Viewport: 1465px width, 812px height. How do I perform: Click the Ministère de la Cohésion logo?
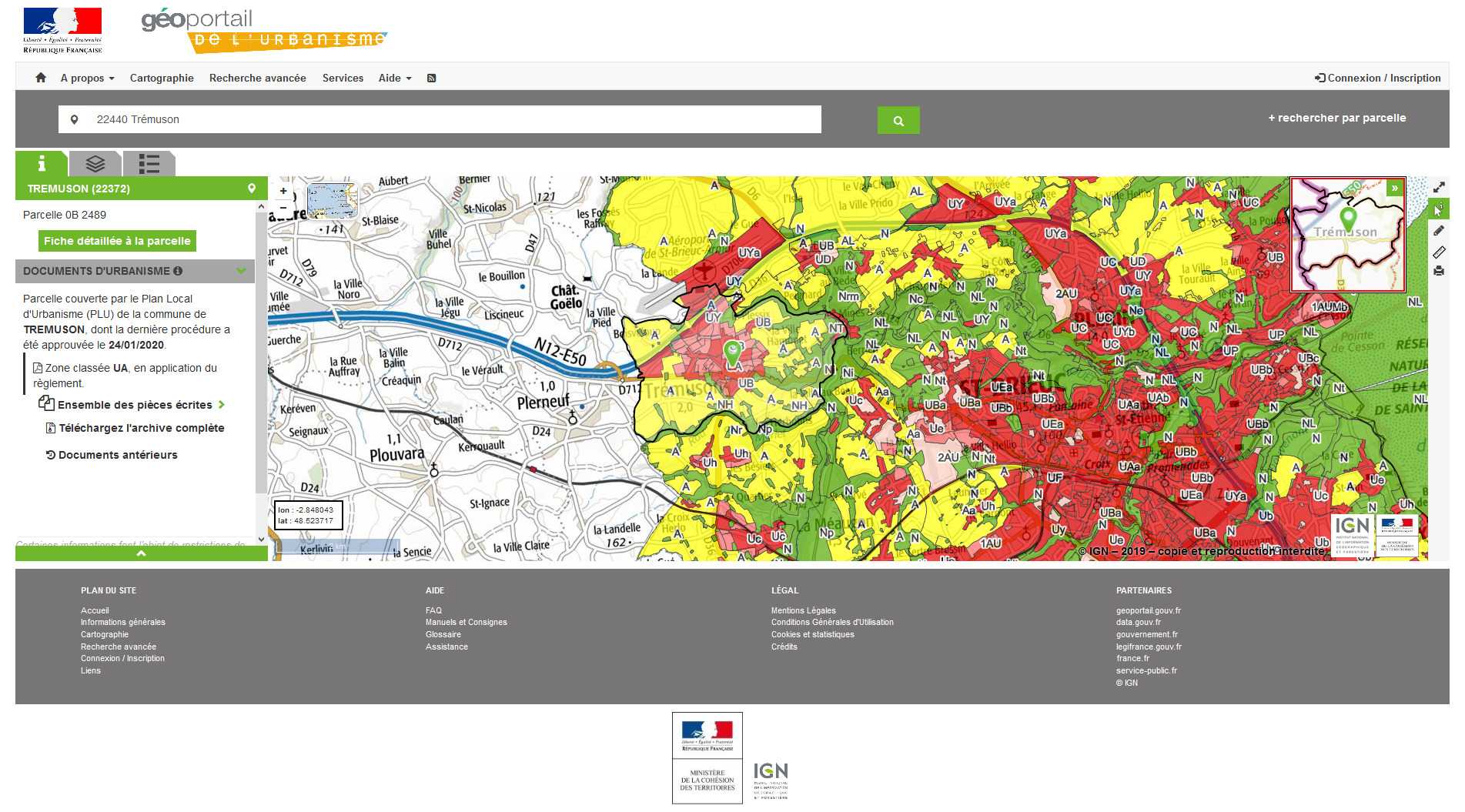[x=707, y=758]
